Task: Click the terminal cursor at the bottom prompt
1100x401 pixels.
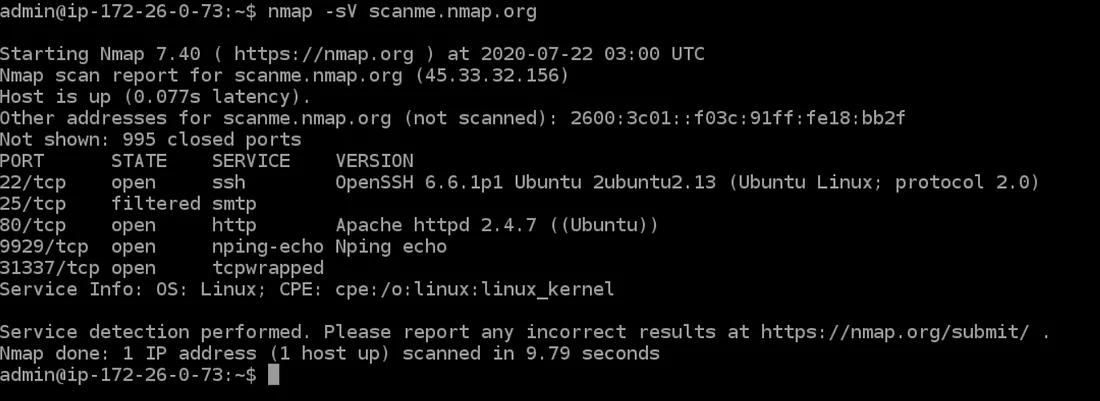Action: coord(273,376)
